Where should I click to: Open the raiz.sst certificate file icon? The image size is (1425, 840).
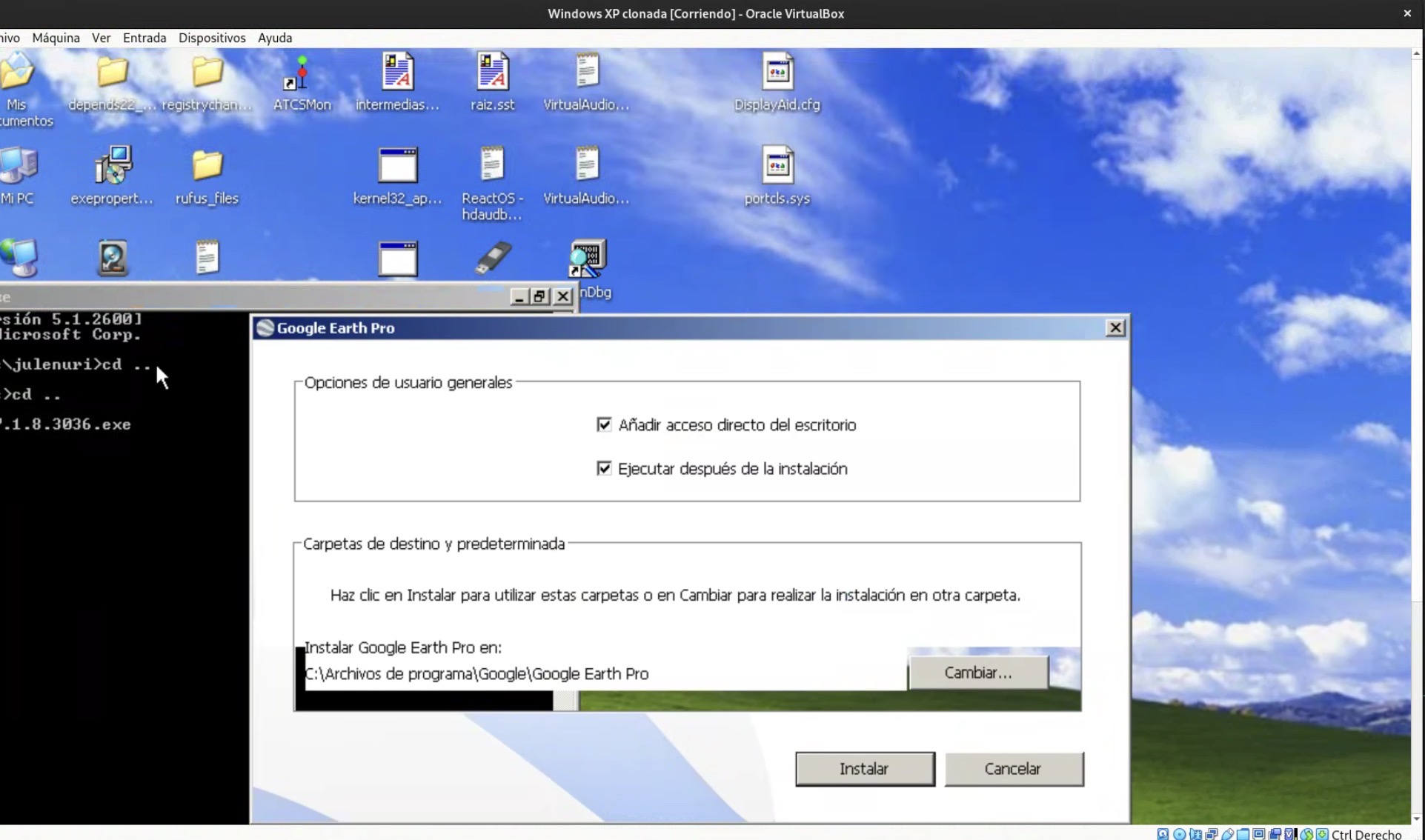[492, 73]
